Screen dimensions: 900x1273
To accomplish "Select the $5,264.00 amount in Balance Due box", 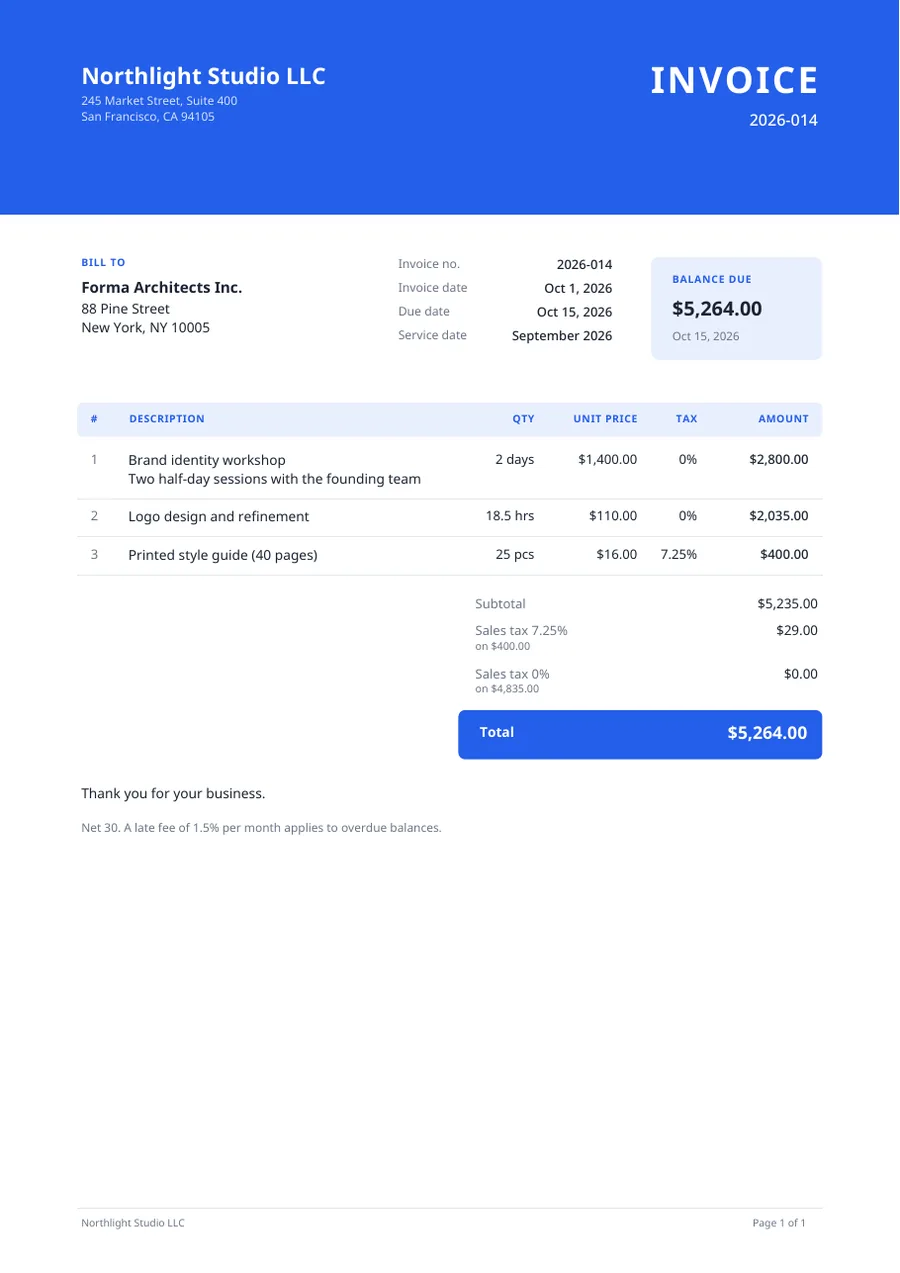I will pos(717,309).
